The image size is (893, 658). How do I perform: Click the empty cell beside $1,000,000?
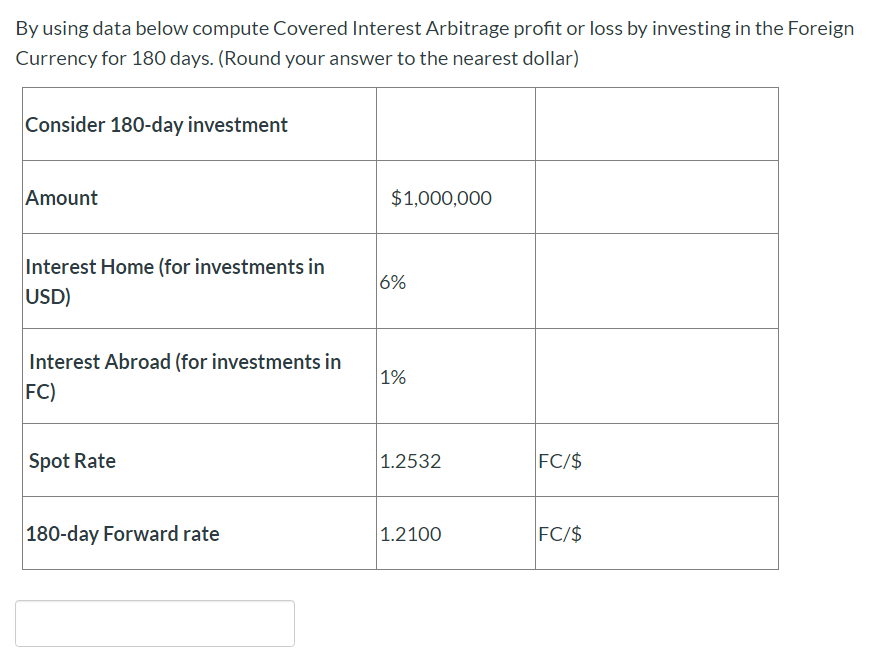657,197
